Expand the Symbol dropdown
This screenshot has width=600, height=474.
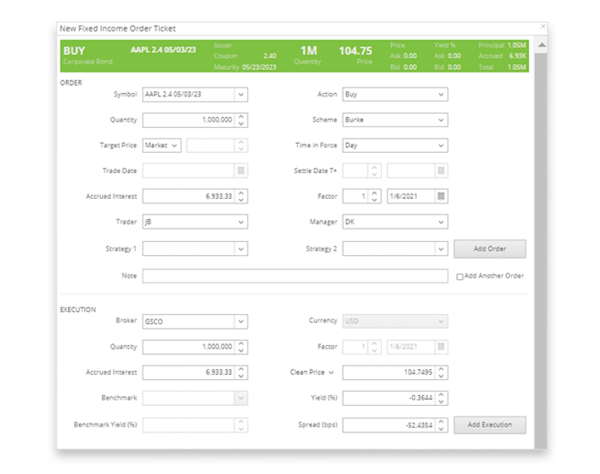tap(241, 95)
